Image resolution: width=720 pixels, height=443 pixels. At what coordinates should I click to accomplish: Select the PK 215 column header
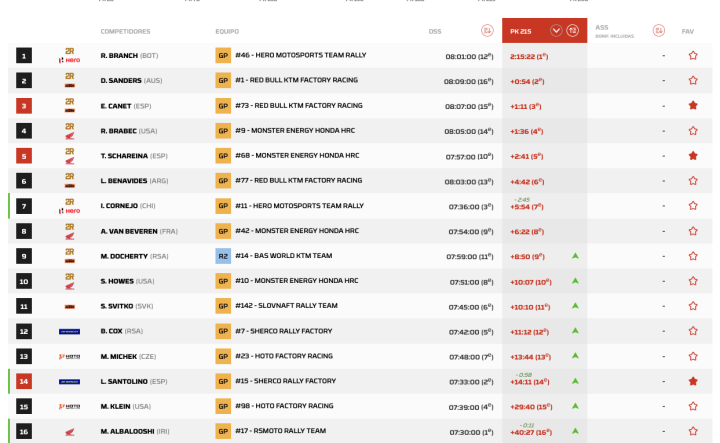545,31
